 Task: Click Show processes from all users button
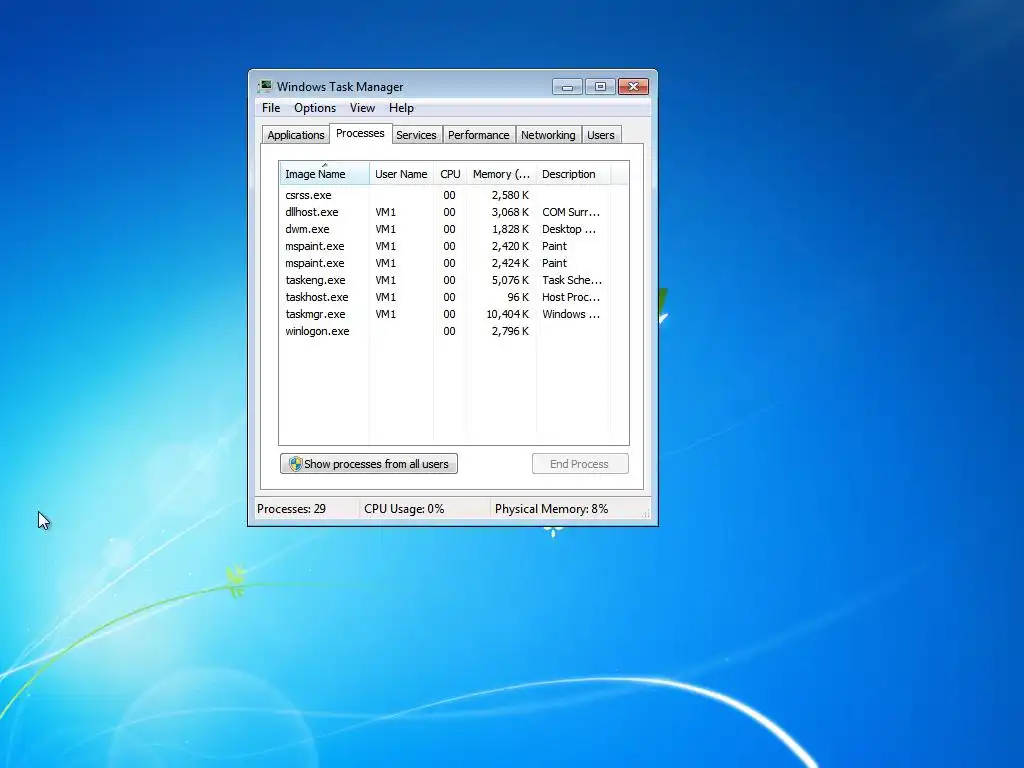click(x=369, y=464)
